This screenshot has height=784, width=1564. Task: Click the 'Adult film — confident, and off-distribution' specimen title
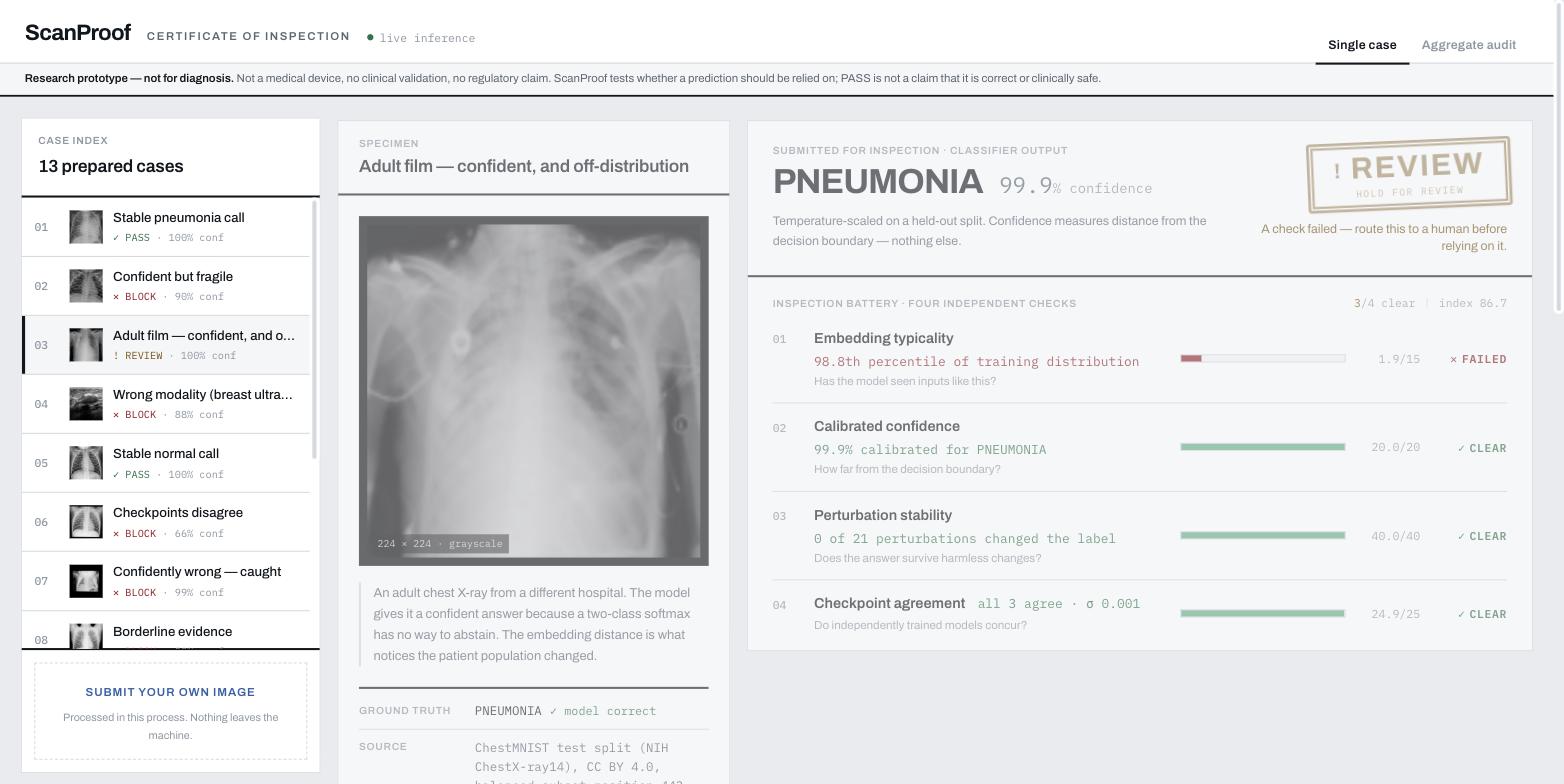524,166
